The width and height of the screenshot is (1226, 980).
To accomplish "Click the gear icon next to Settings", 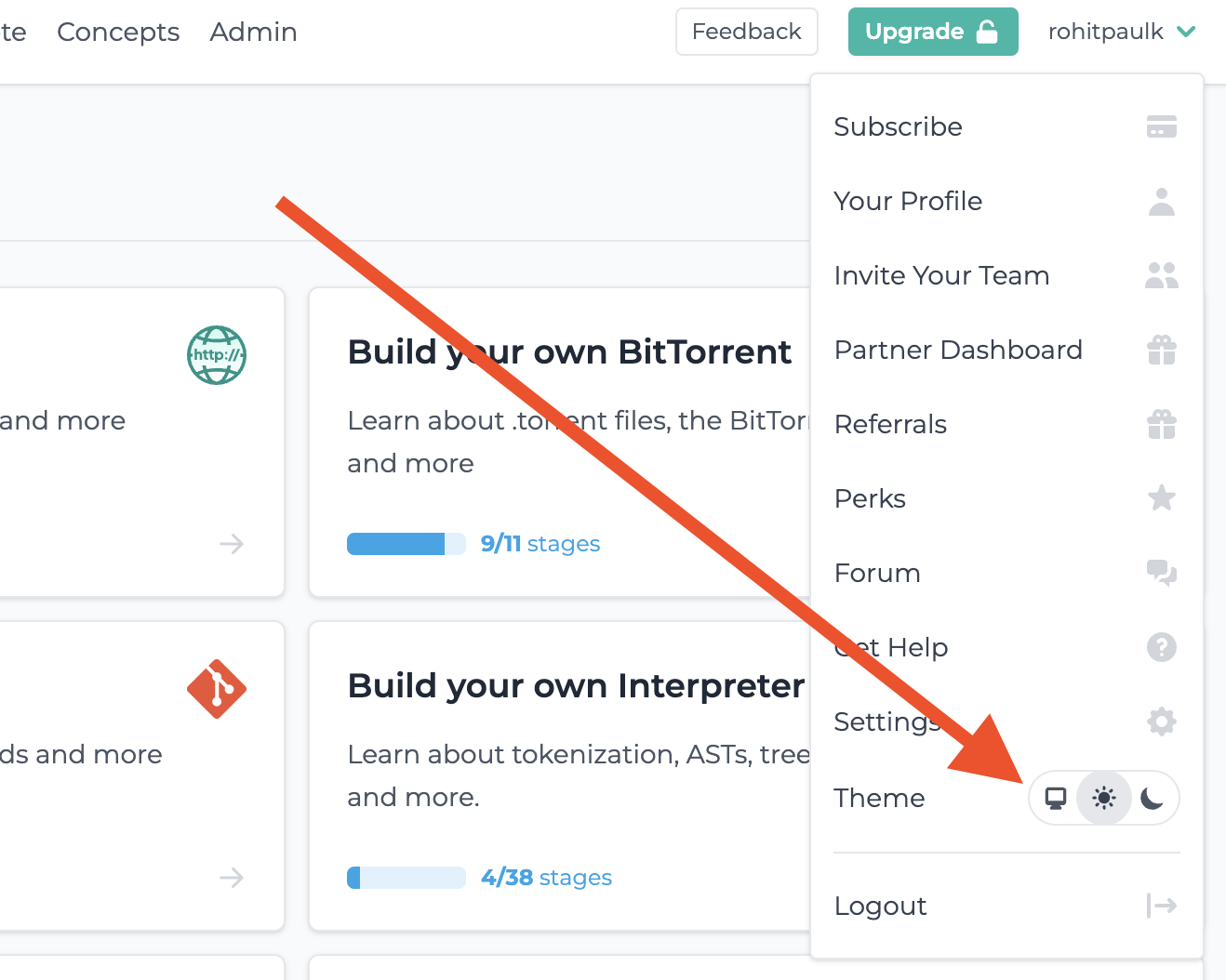I will coord(1161,722).
